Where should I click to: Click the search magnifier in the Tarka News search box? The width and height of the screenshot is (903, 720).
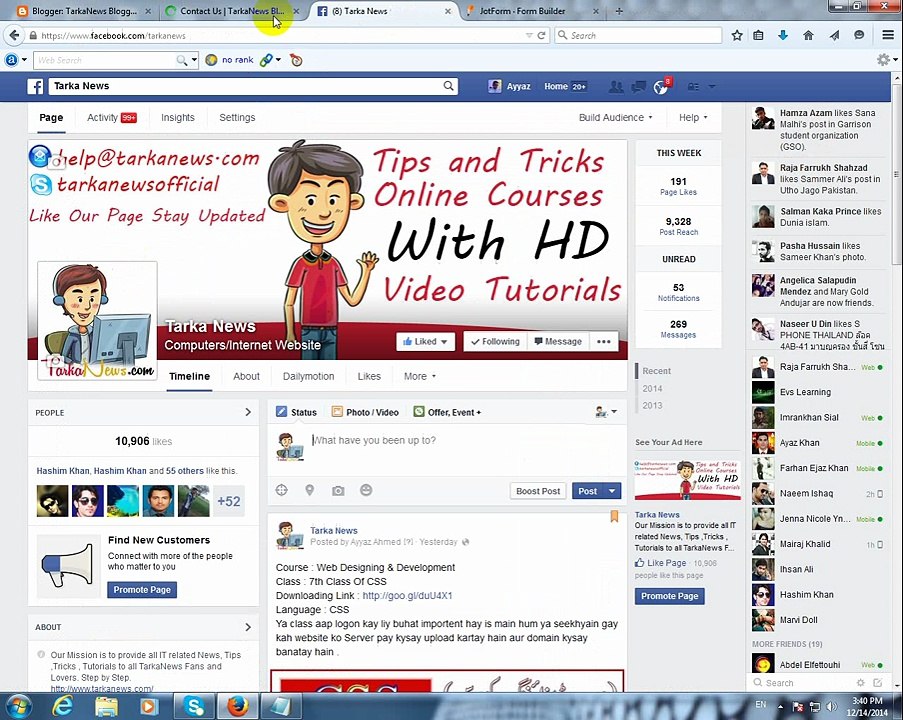pyautogui.click(x=448, y=86)
